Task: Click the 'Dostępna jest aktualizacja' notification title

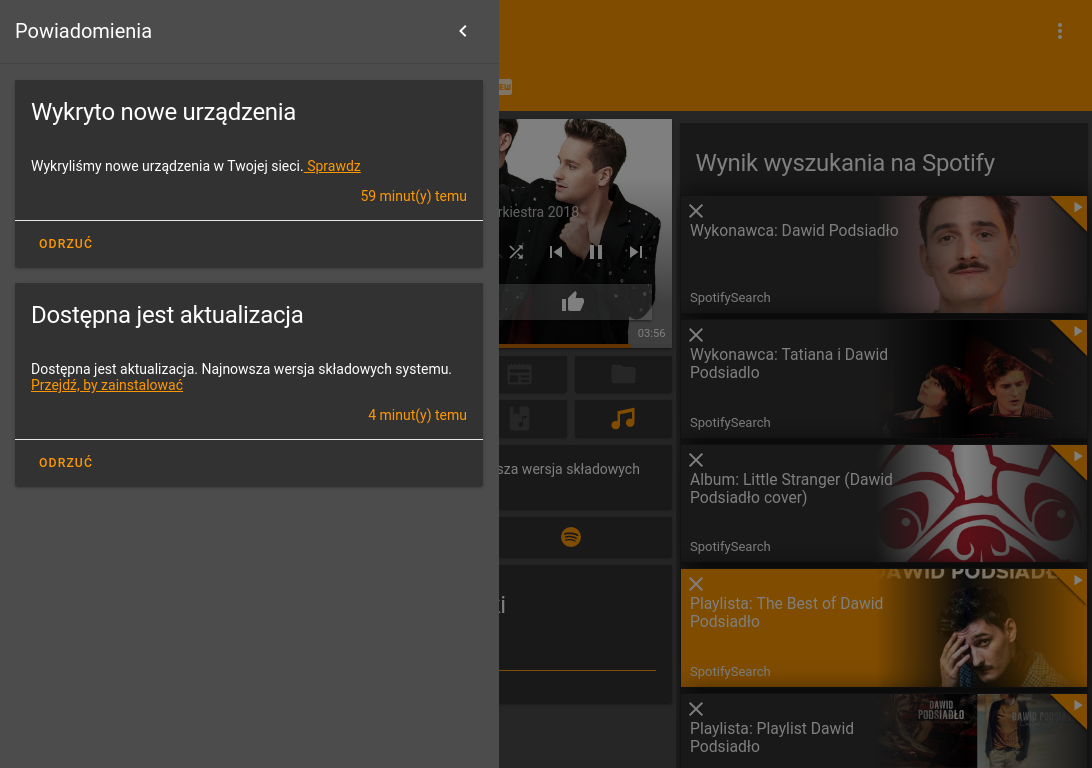Action: [x=167, y=315]
